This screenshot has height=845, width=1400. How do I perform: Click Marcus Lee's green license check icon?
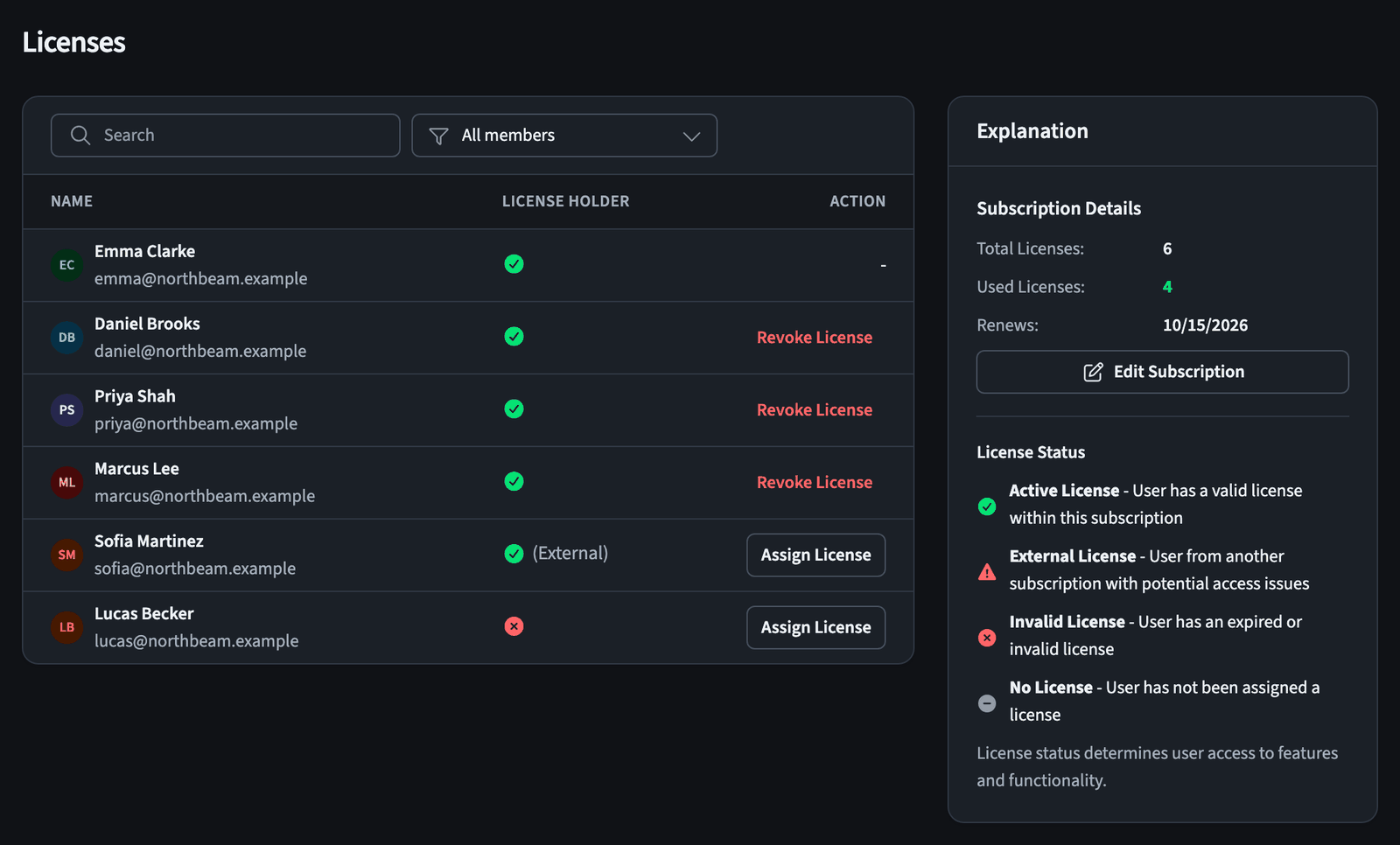pyautogui.click(x=514, y=482)
